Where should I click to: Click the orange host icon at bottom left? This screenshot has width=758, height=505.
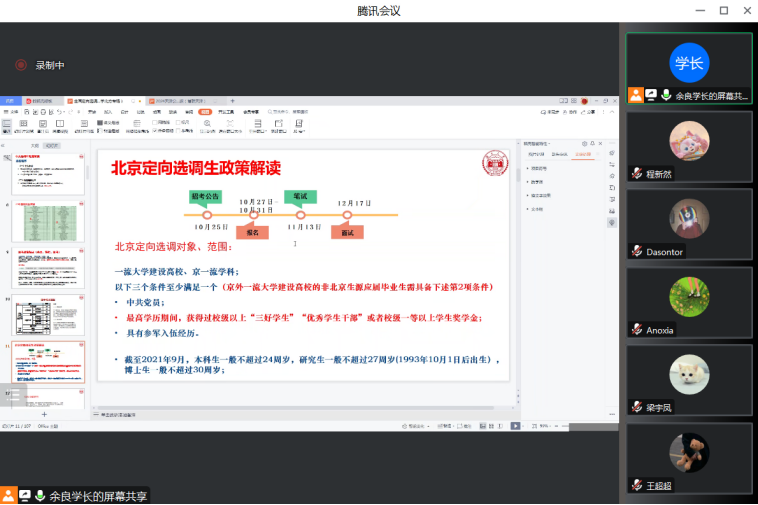tap(9, 495)
